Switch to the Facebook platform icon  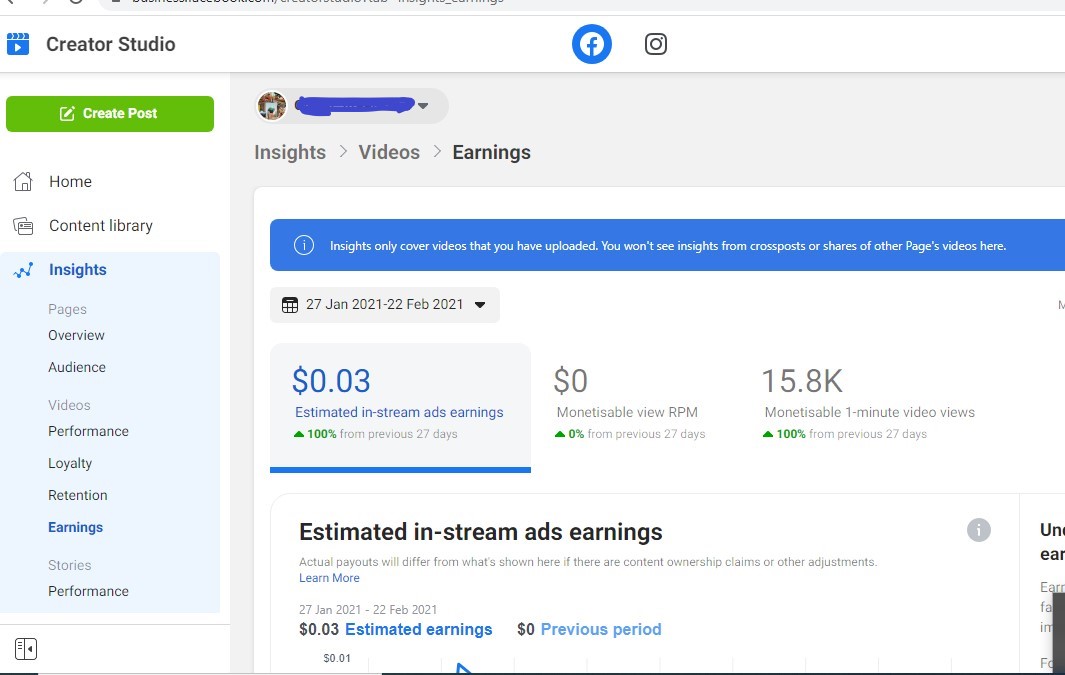[592, 44]
